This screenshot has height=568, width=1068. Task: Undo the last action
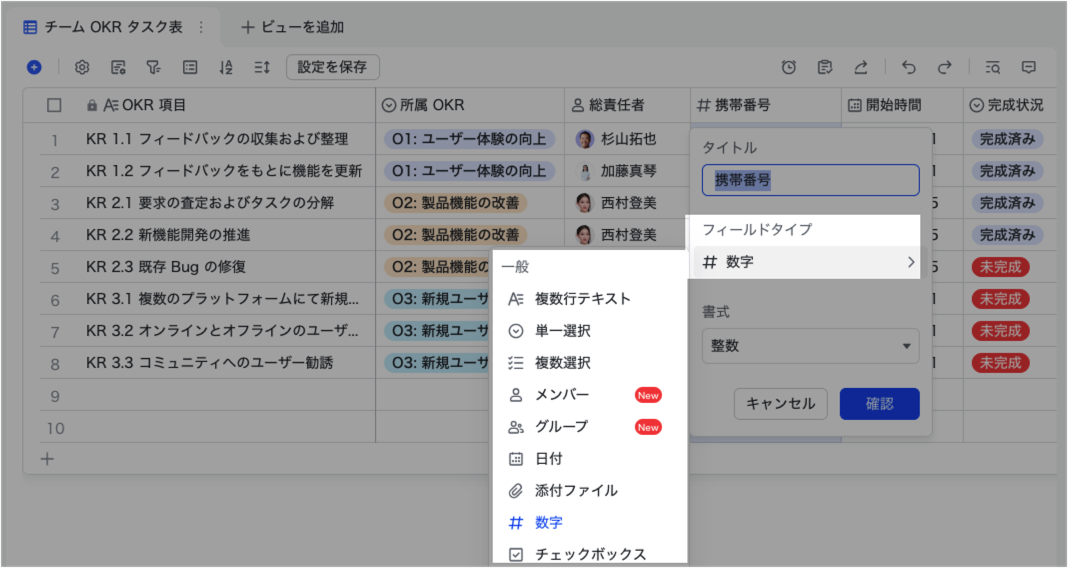coord(909,67)
